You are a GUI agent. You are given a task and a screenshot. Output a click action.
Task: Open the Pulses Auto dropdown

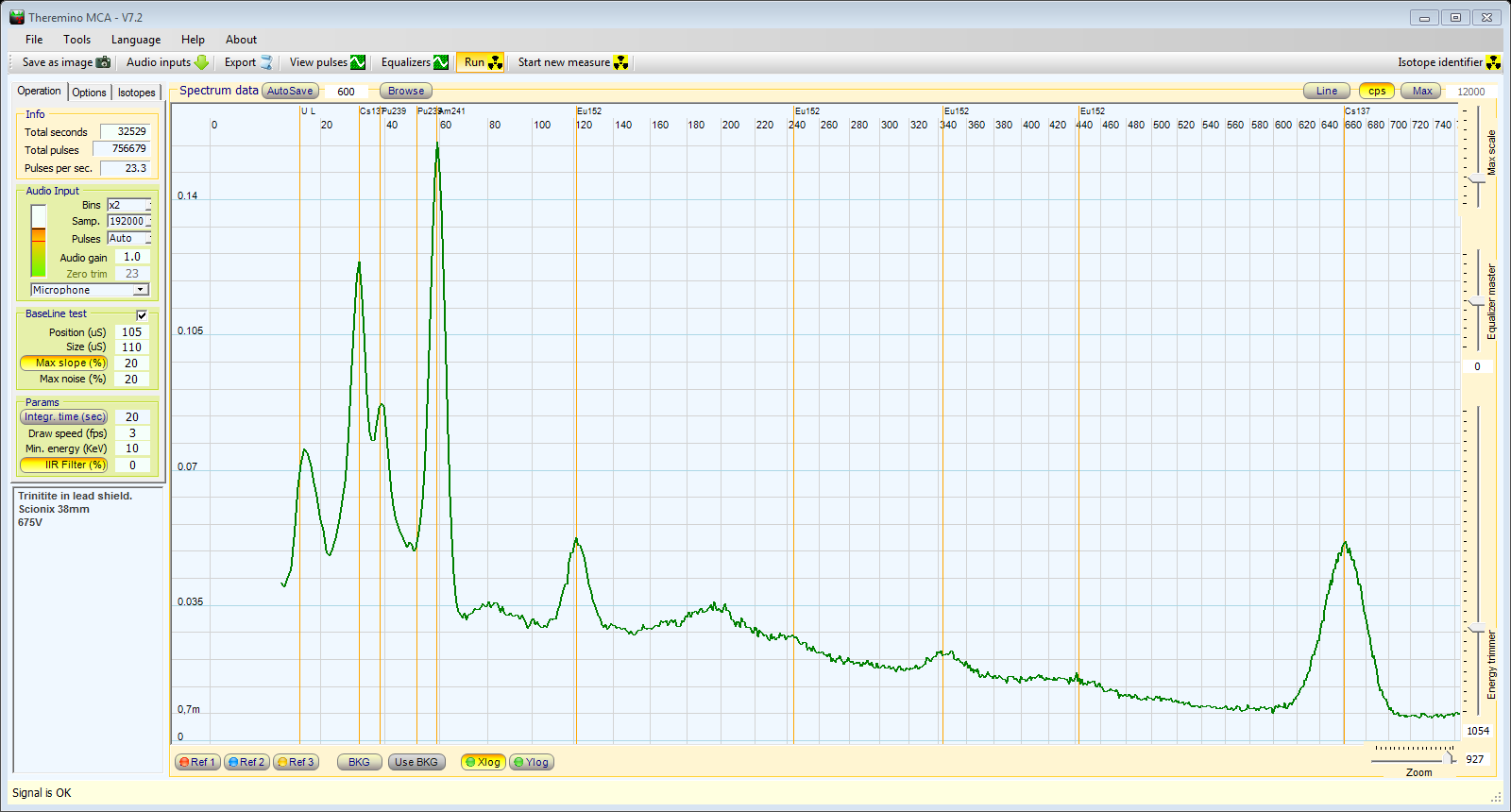point(147,239)
